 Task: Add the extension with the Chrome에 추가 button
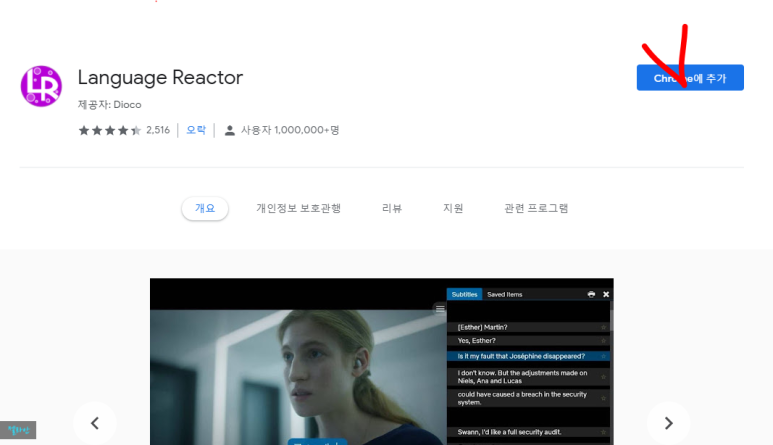point(690,77)
